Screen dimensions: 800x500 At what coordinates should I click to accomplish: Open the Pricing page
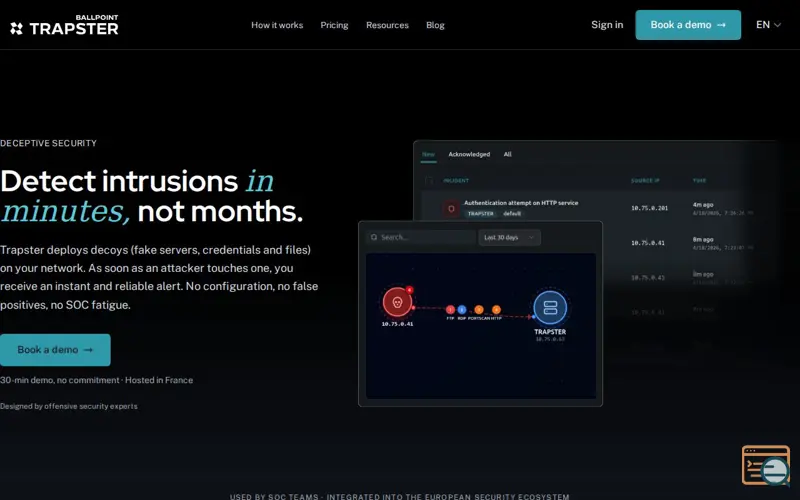click(334, 25)
